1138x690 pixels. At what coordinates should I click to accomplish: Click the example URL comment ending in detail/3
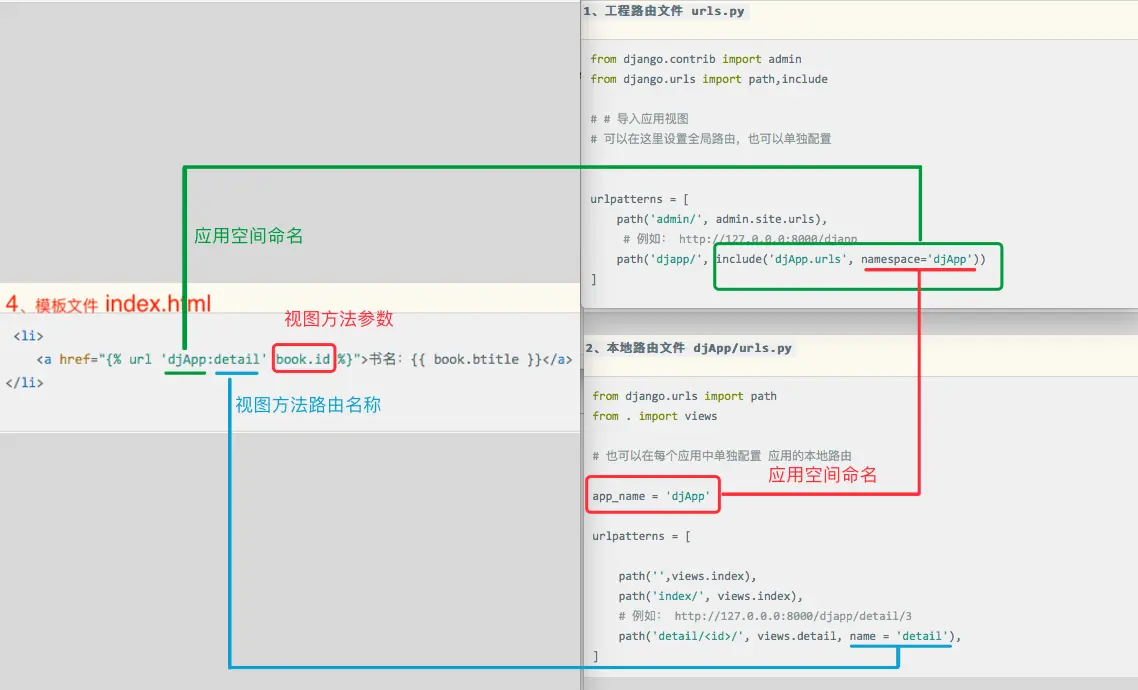[766, 616]
